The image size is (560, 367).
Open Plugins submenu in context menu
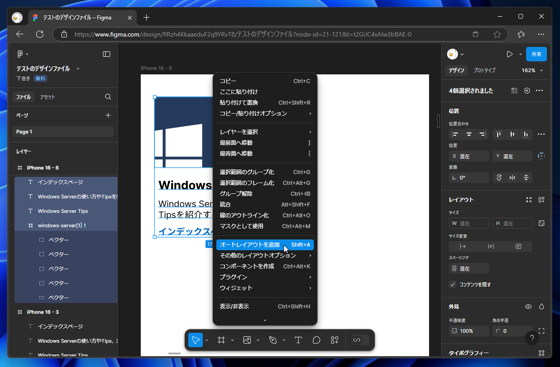coord(265,277)
